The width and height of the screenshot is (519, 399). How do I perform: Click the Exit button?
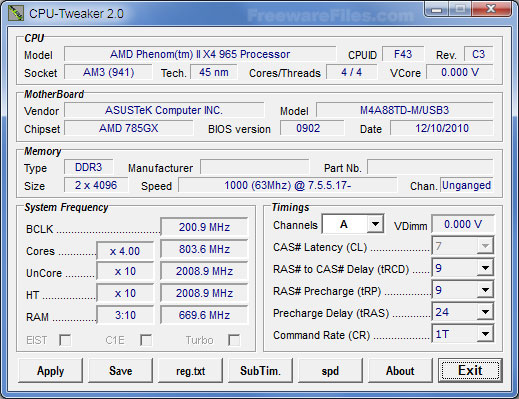(x=470, y=371)
